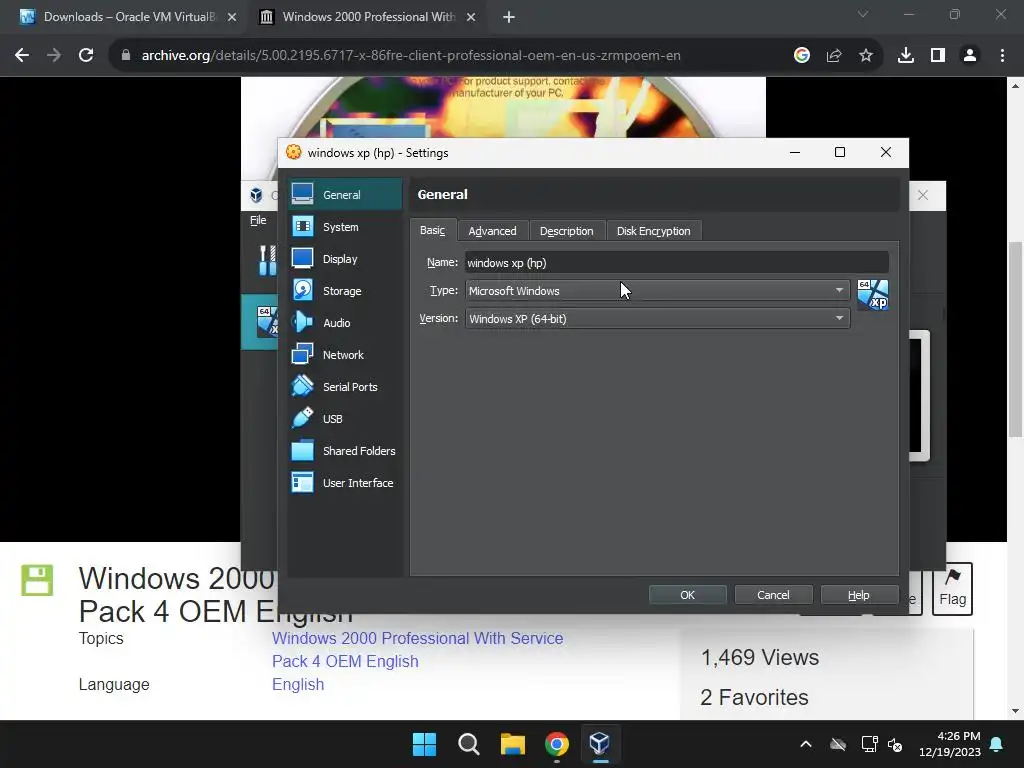Switch to the Disk Encryption tab
The height and width of the screenshot is (768, 1024).
pyautogui.click(x=654, y=231)
